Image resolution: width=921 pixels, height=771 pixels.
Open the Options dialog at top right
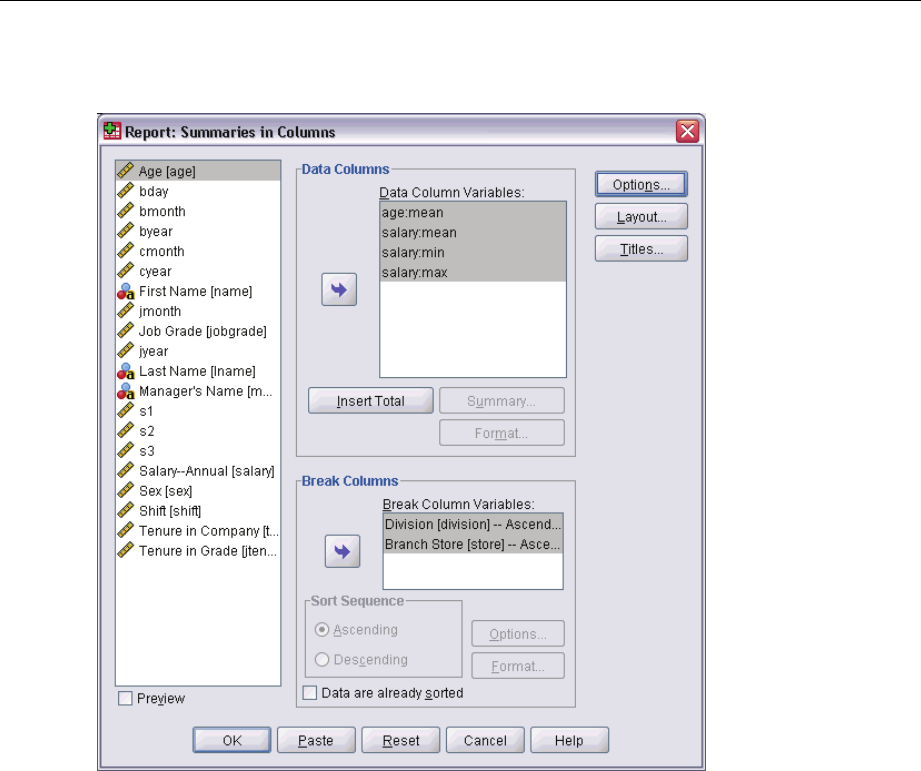pyautogui.click(x=641, y=184)
